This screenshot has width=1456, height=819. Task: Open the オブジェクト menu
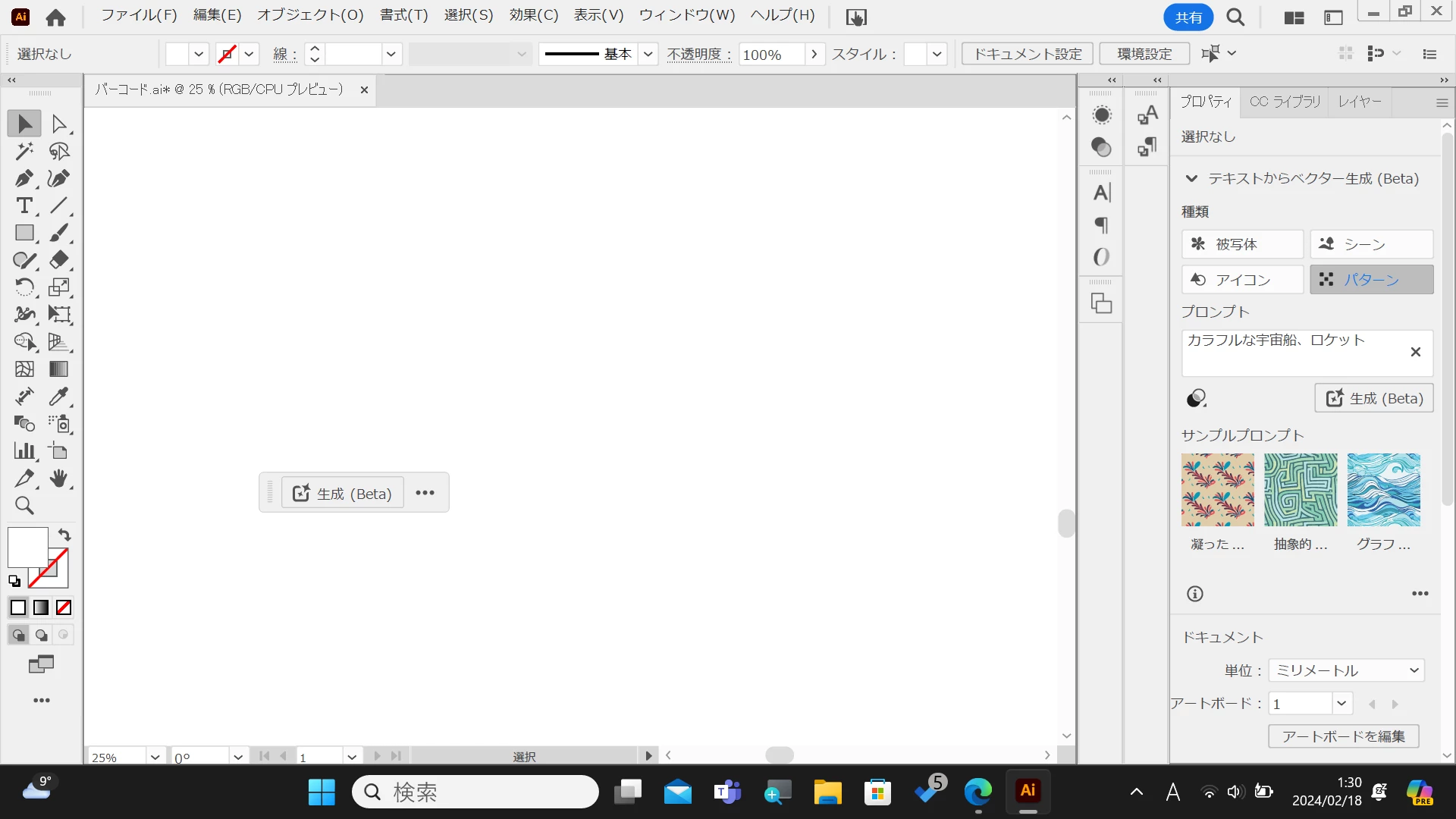[310, 15]
